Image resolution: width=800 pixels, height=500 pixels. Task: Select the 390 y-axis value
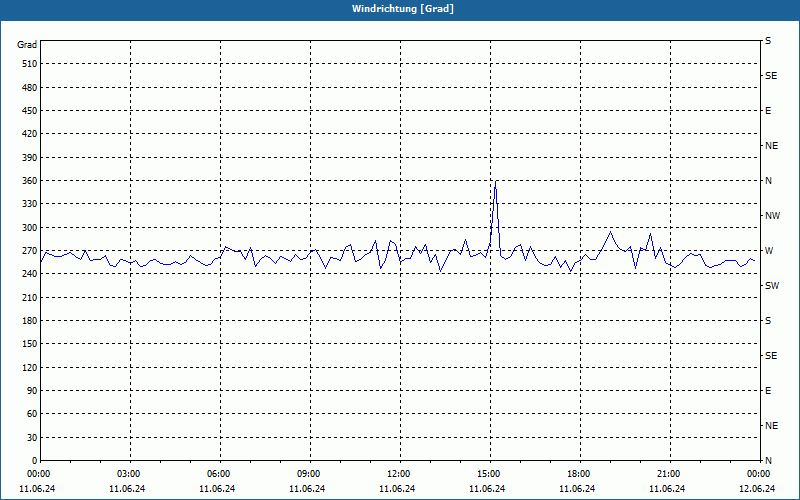(30, 158)
